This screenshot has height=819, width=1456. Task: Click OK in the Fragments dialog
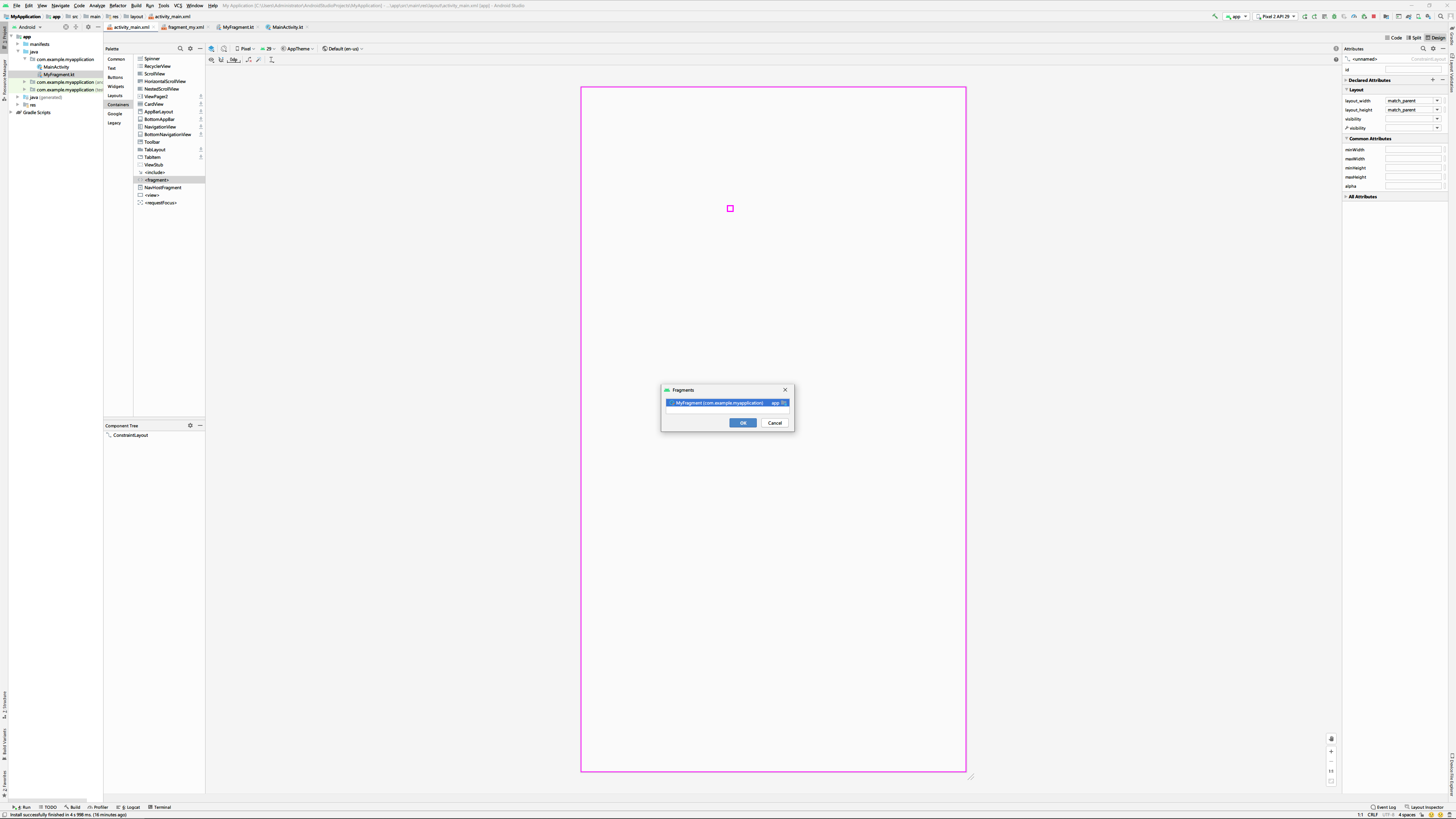[x=743, y=423]
